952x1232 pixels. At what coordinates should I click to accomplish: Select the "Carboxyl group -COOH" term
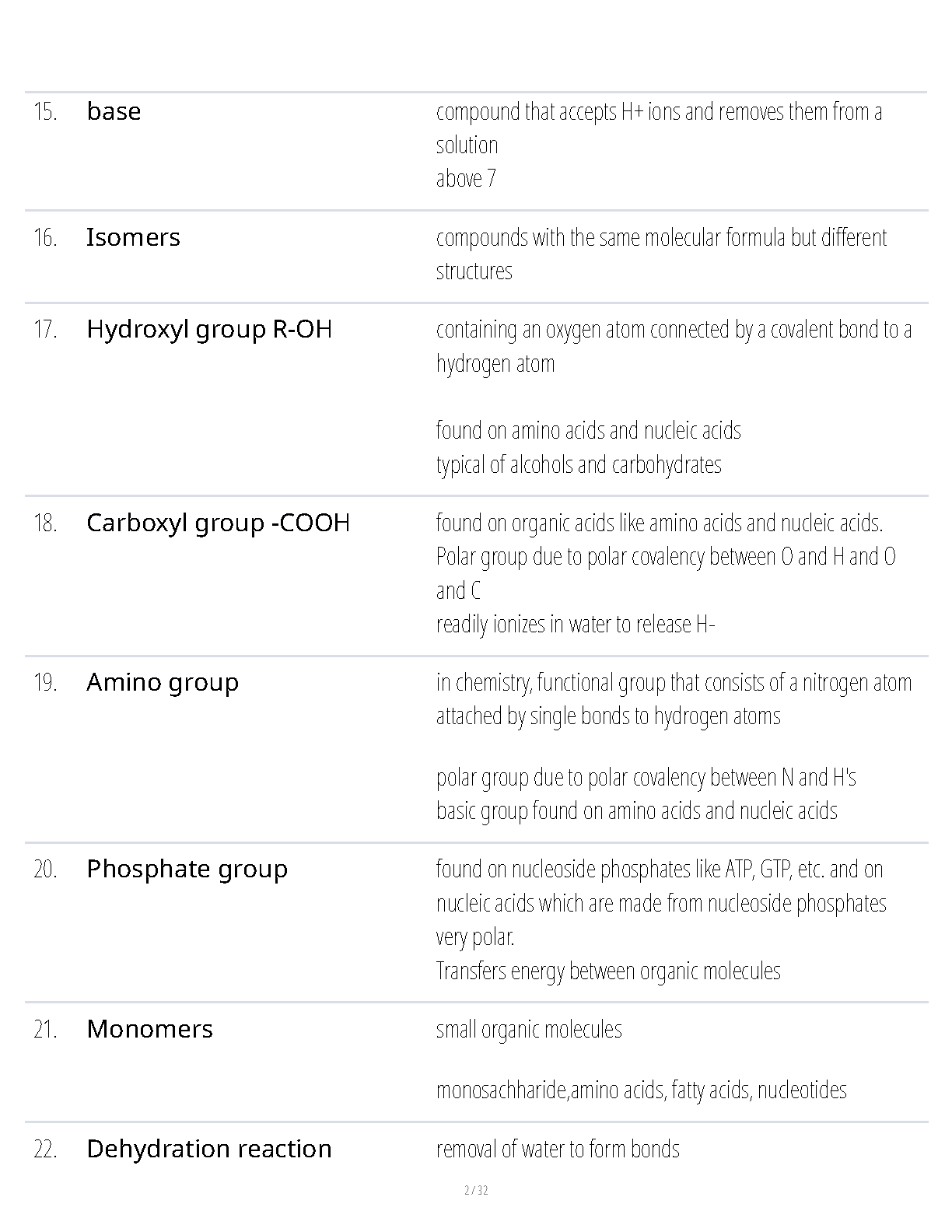[218, 523]
